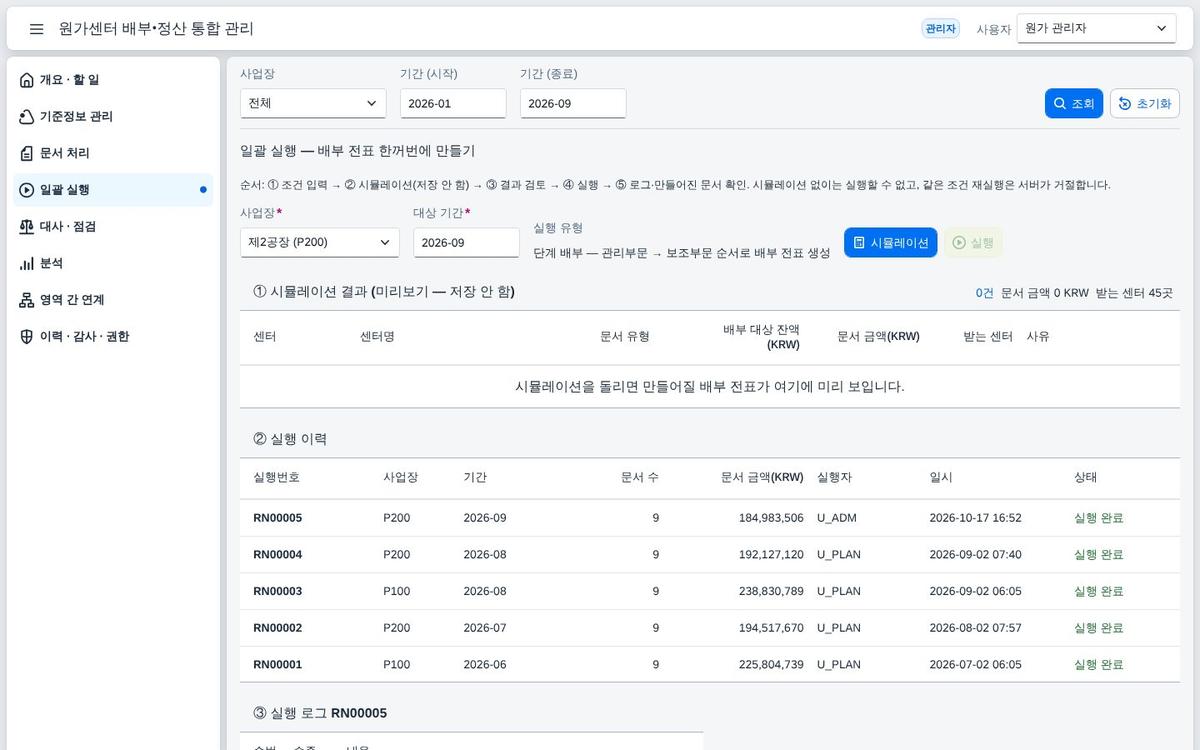Image resolution: width=1200 pixels, height=750 pixels.
Task: Click 실행번호 column header
Action: tap(276, 477)
